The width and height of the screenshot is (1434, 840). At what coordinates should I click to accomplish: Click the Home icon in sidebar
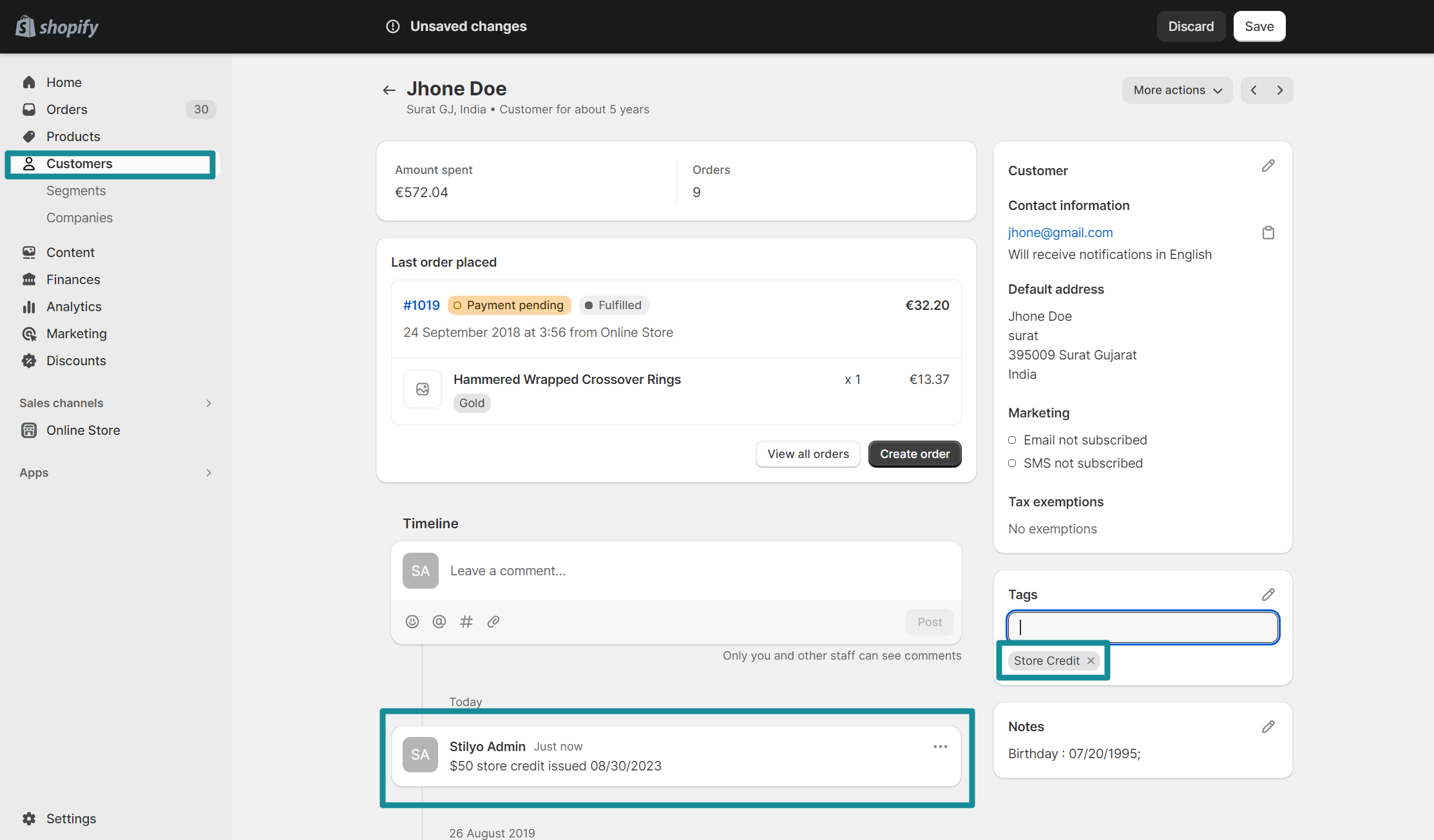[29, 82]
